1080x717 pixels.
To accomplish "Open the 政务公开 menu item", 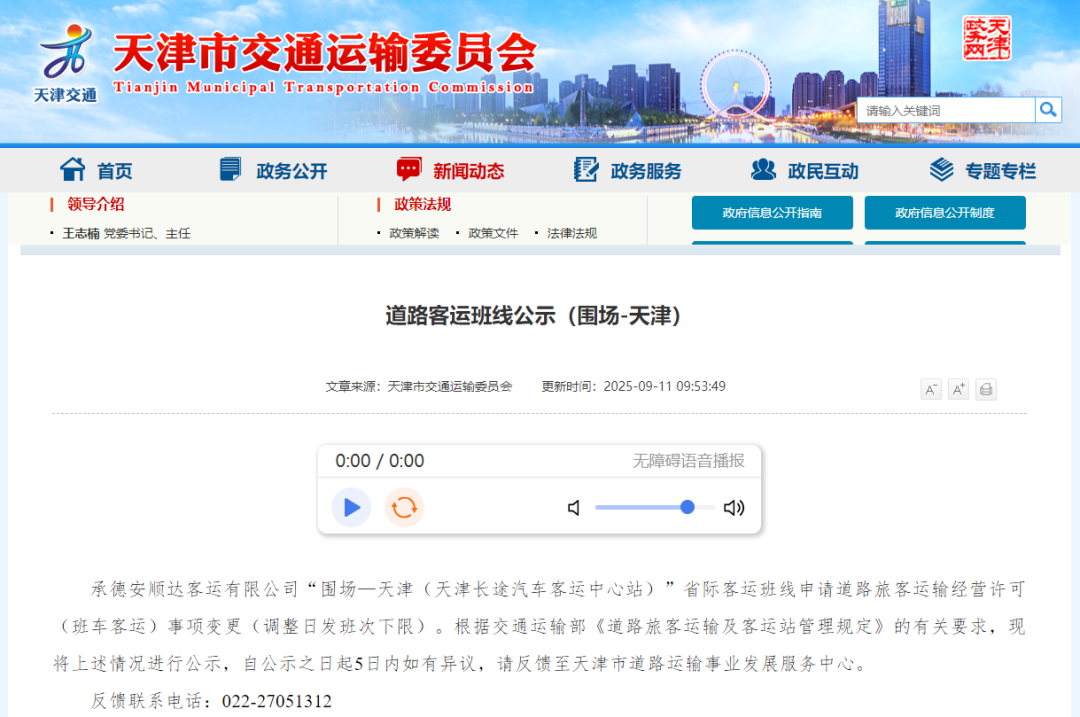I will coord(291,171).
